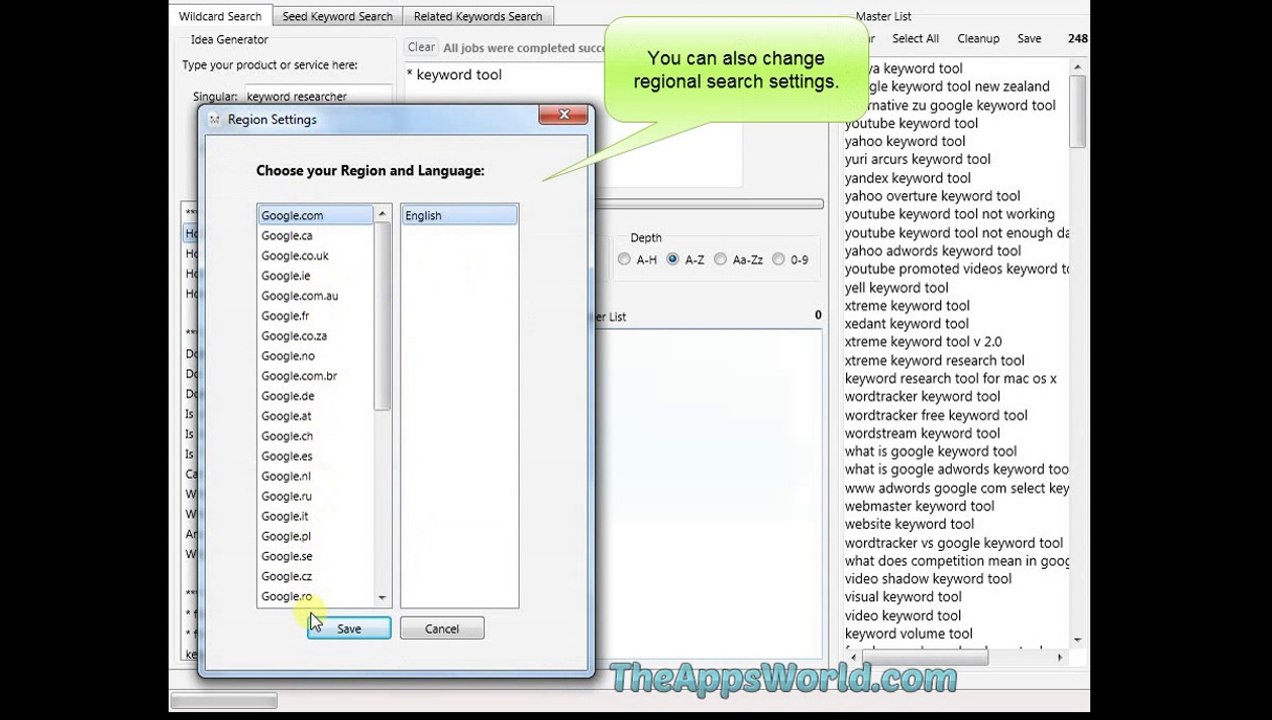Close the Region Settings dialog
The width and height of the screenshot is (1272, 720).
[564, 115]
